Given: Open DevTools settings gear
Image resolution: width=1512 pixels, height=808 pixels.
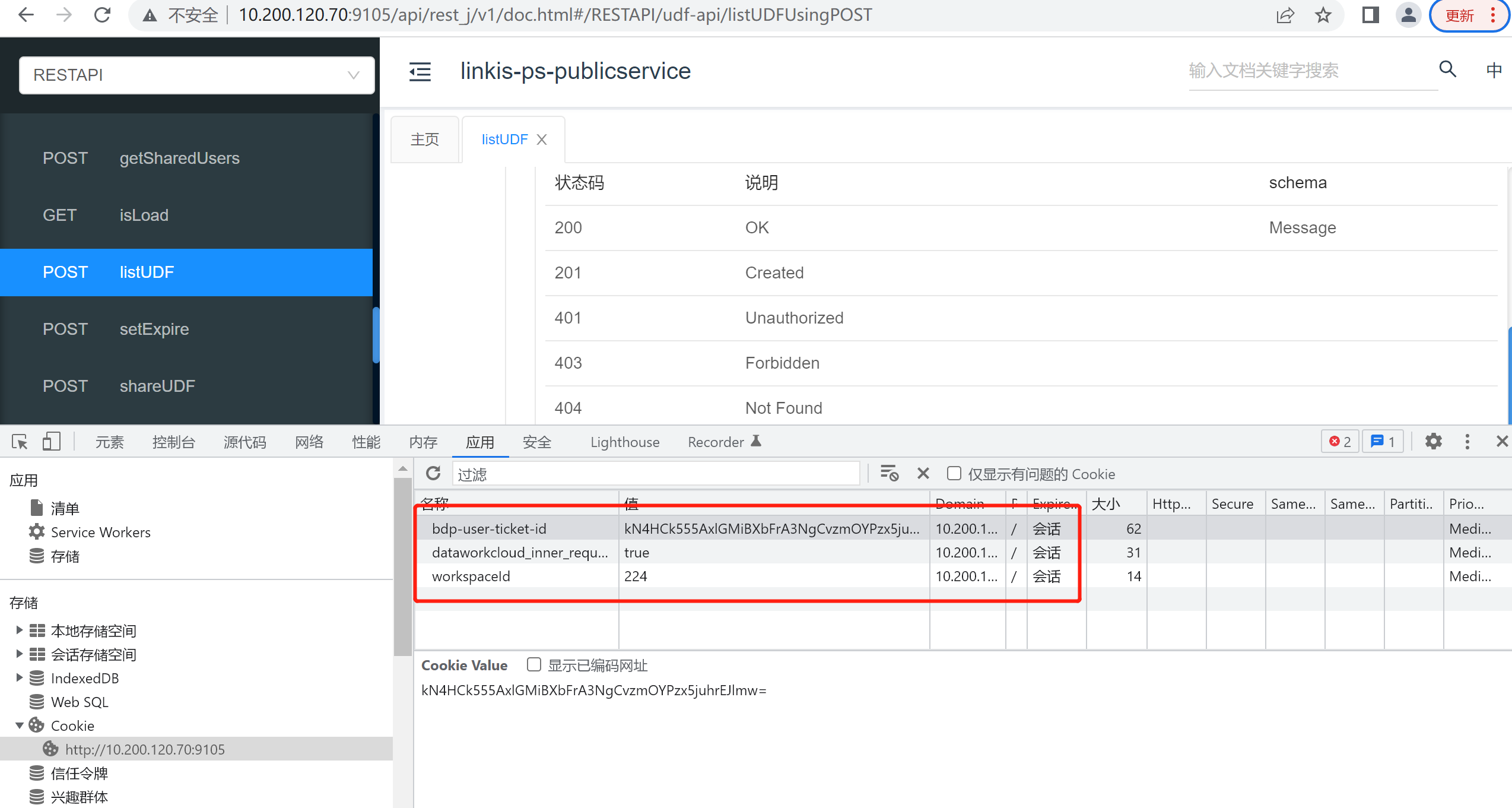Looking at the screenshot, I should click(x=1433, y=441).
